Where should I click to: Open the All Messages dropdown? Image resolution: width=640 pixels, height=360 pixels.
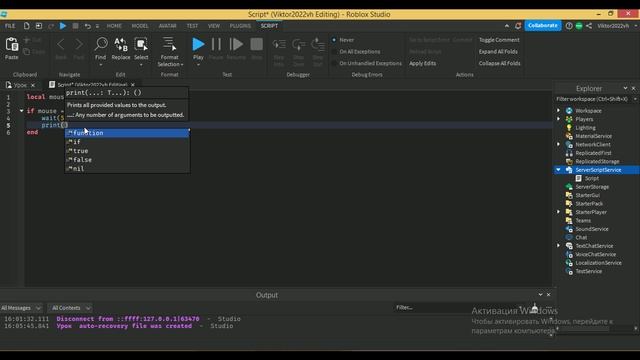click(x=20, y=308)
